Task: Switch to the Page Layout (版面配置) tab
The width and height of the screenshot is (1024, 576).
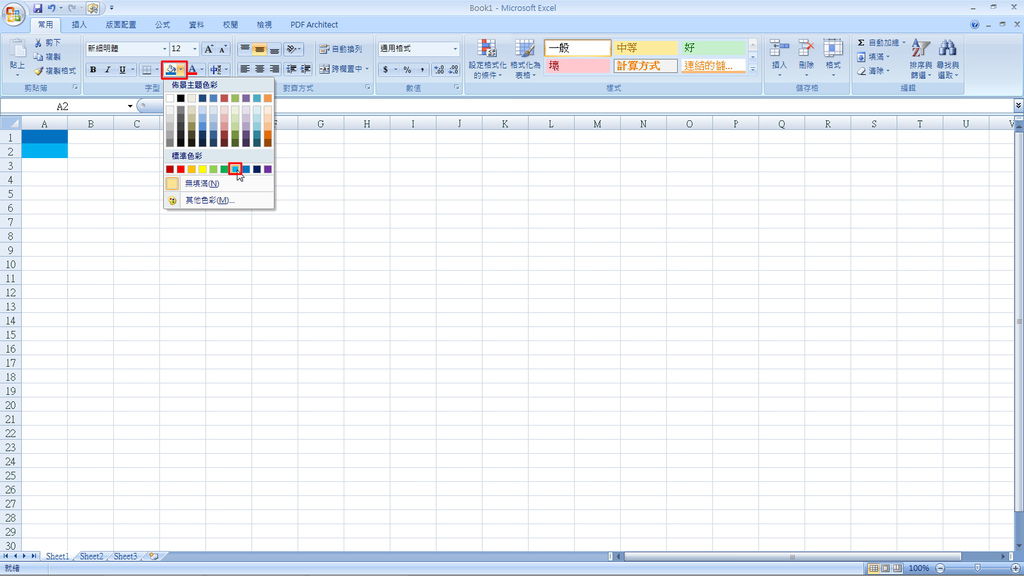Action: (x=121, y=25)
